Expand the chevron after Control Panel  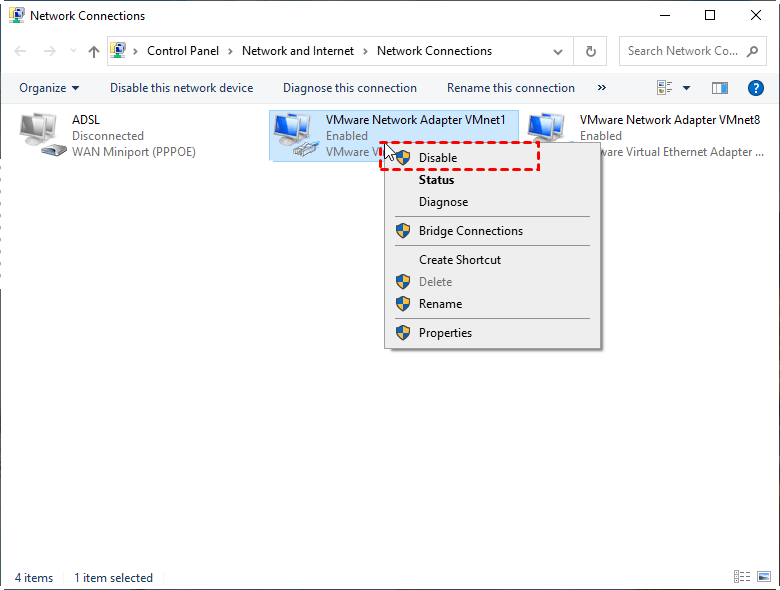pos(230,51)
